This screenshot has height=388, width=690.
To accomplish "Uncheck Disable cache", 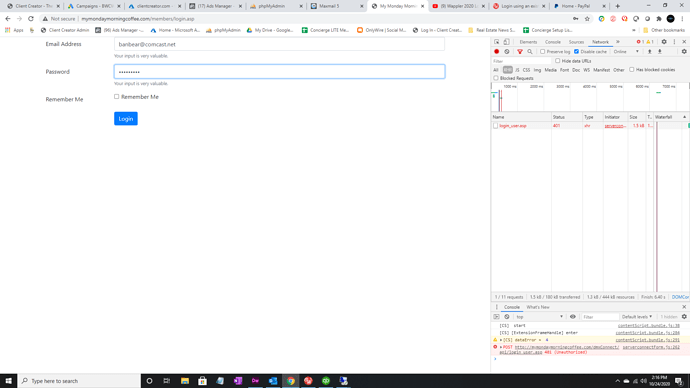I will pyautogui.click(x=576, y=51).
